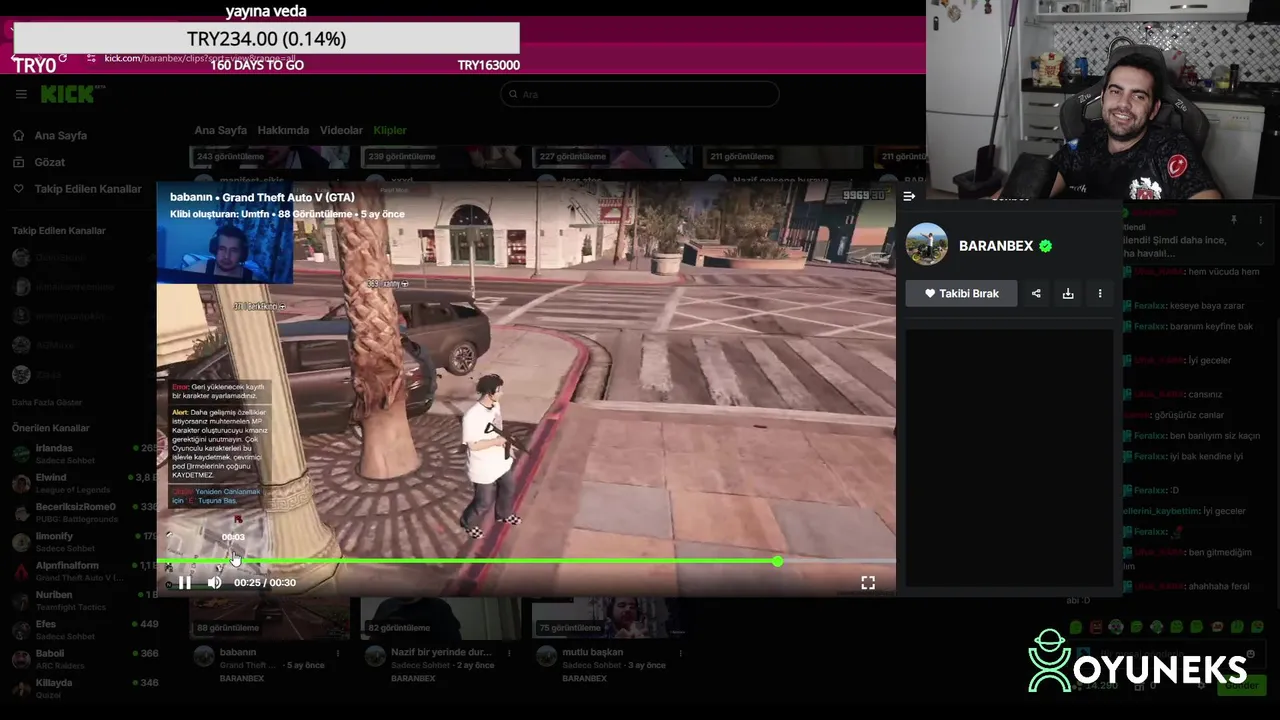Download the clip with download icon
1280x720 pixels.
(1068, 293)
